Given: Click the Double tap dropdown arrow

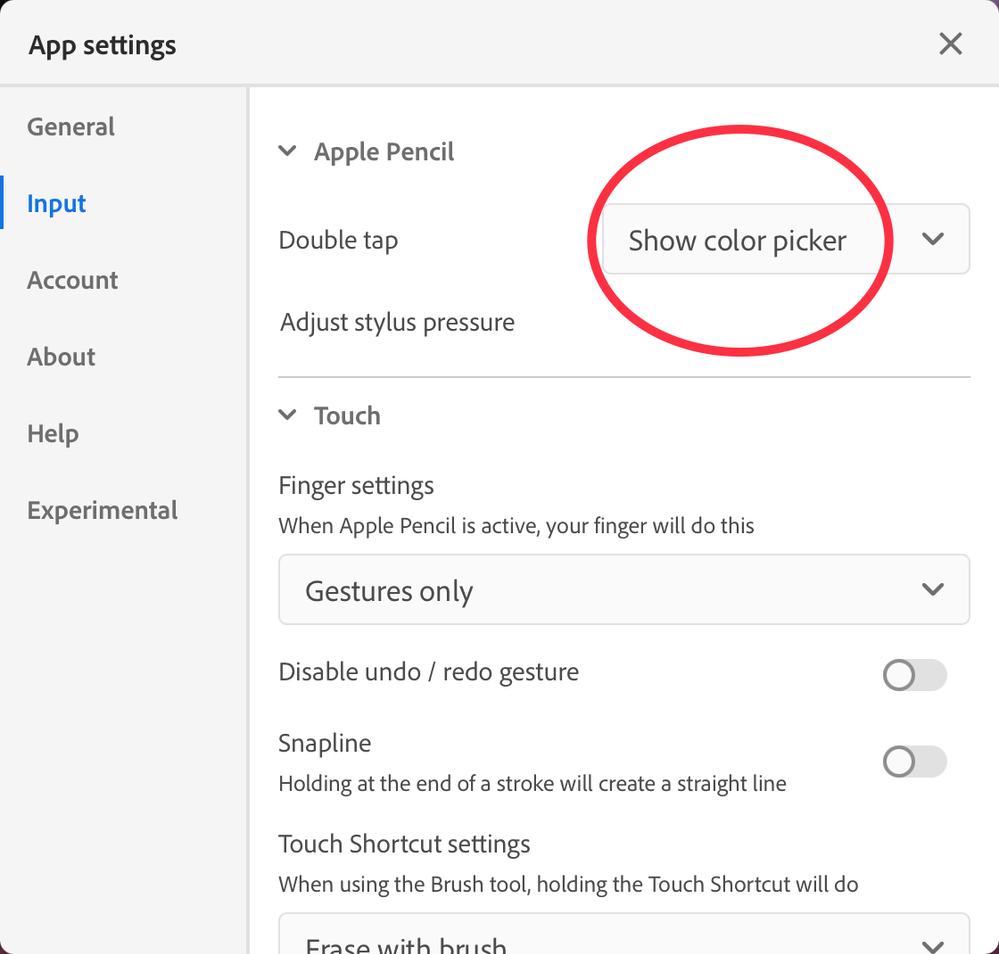Looking at the screenshot, I should pos(933,239).
